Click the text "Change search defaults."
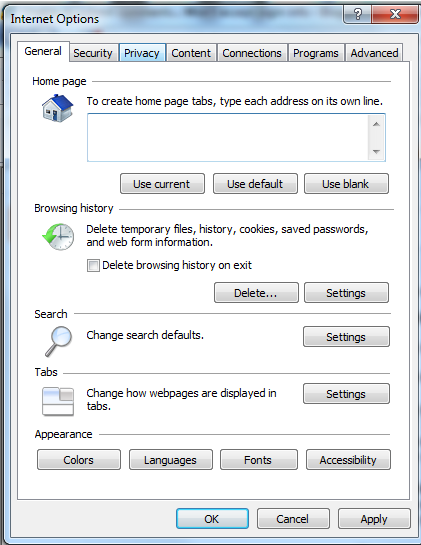The width and height of the screenshot is (421, 545). [x=145, y=335]
